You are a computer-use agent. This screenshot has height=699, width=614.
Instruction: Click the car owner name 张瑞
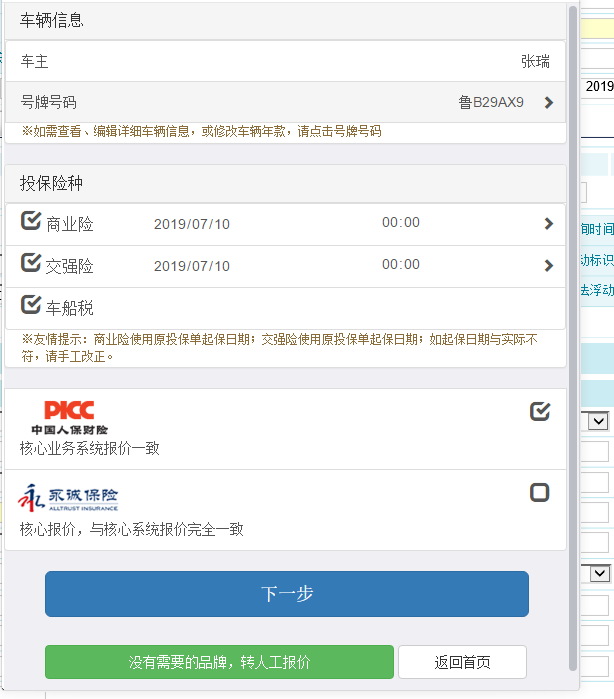click(x=535, y=61)
